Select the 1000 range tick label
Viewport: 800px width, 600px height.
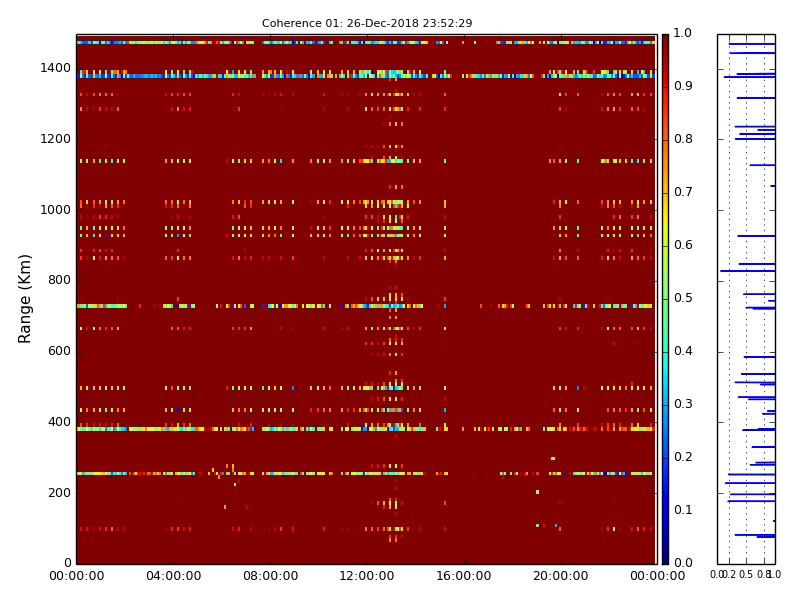coord(56,210)
